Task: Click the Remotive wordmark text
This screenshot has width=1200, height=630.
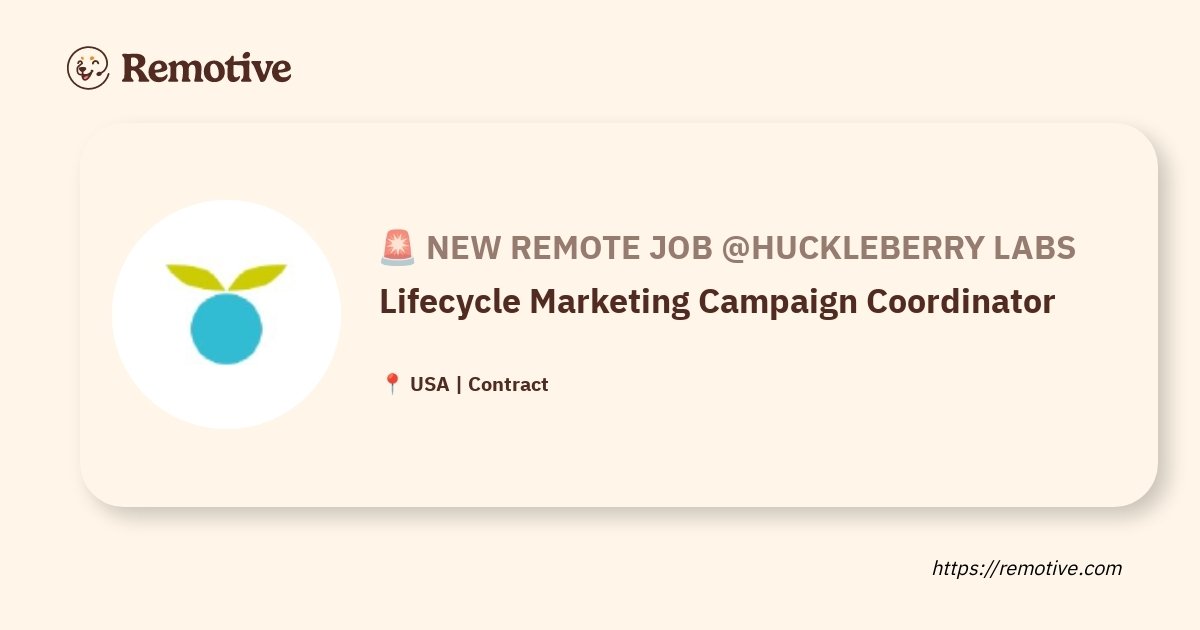Action: pyautogui.click(x=206, y=68)
